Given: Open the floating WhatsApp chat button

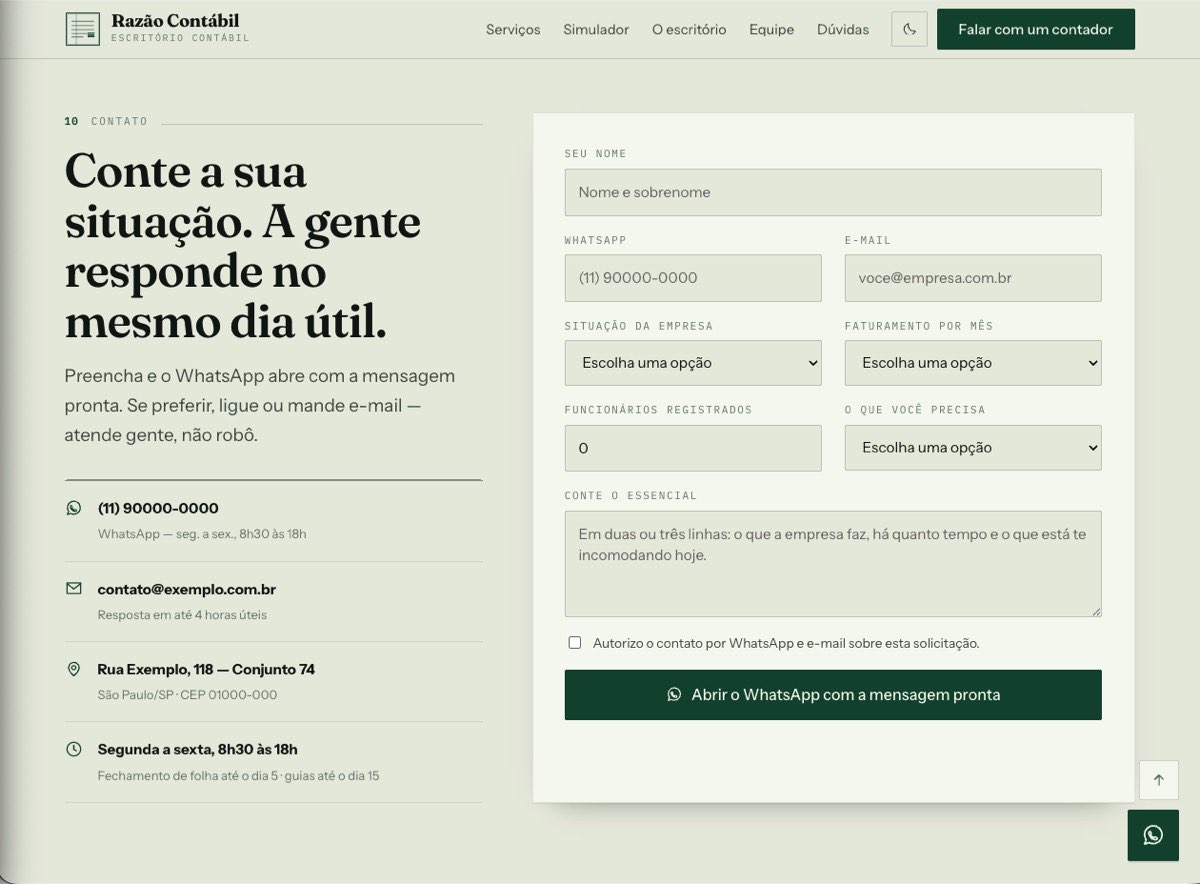Looking at the screenshot, I should point(1153,835).
